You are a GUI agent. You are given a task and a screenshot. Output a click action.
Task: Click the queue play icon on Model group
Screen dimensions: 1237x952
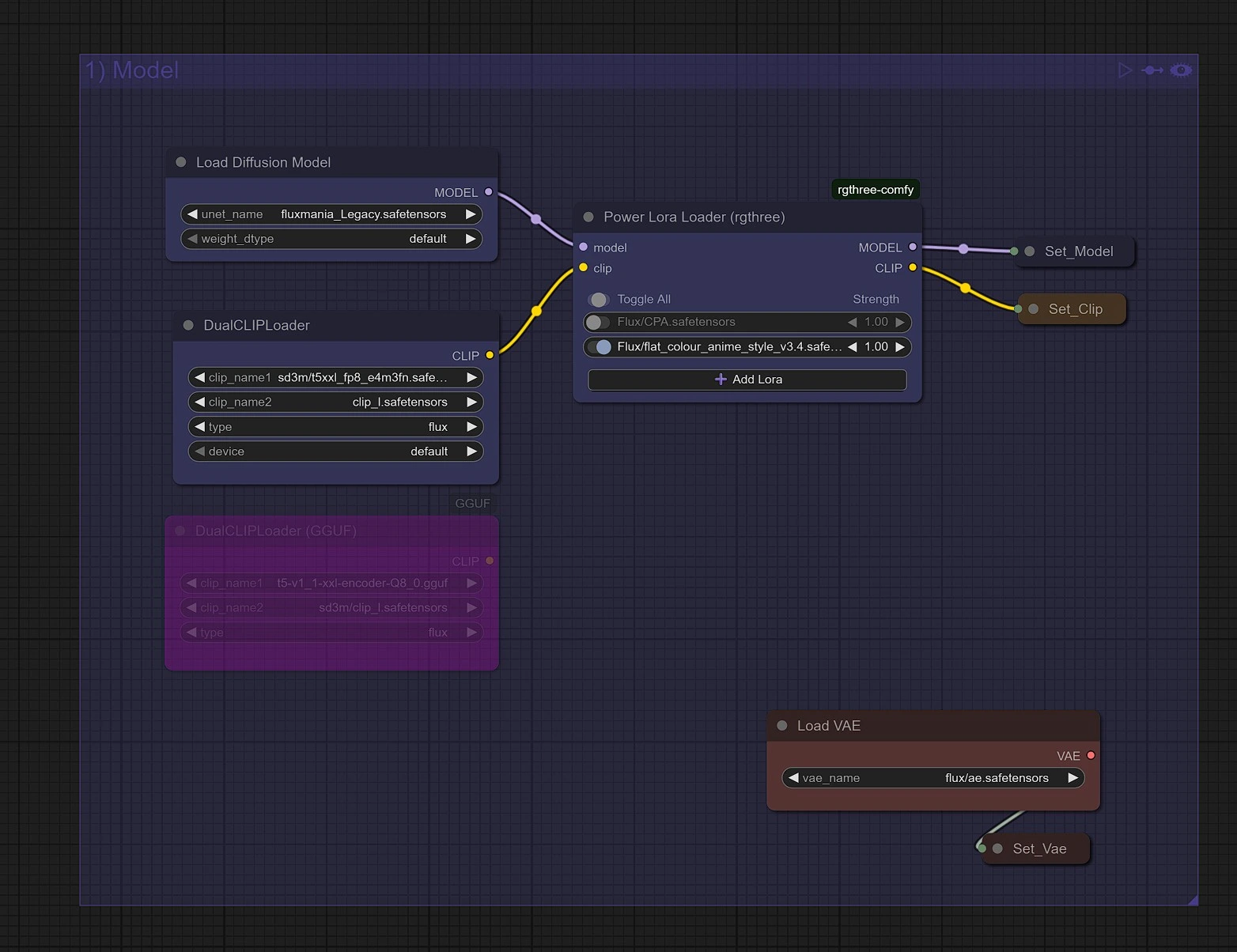[1125, 70]
